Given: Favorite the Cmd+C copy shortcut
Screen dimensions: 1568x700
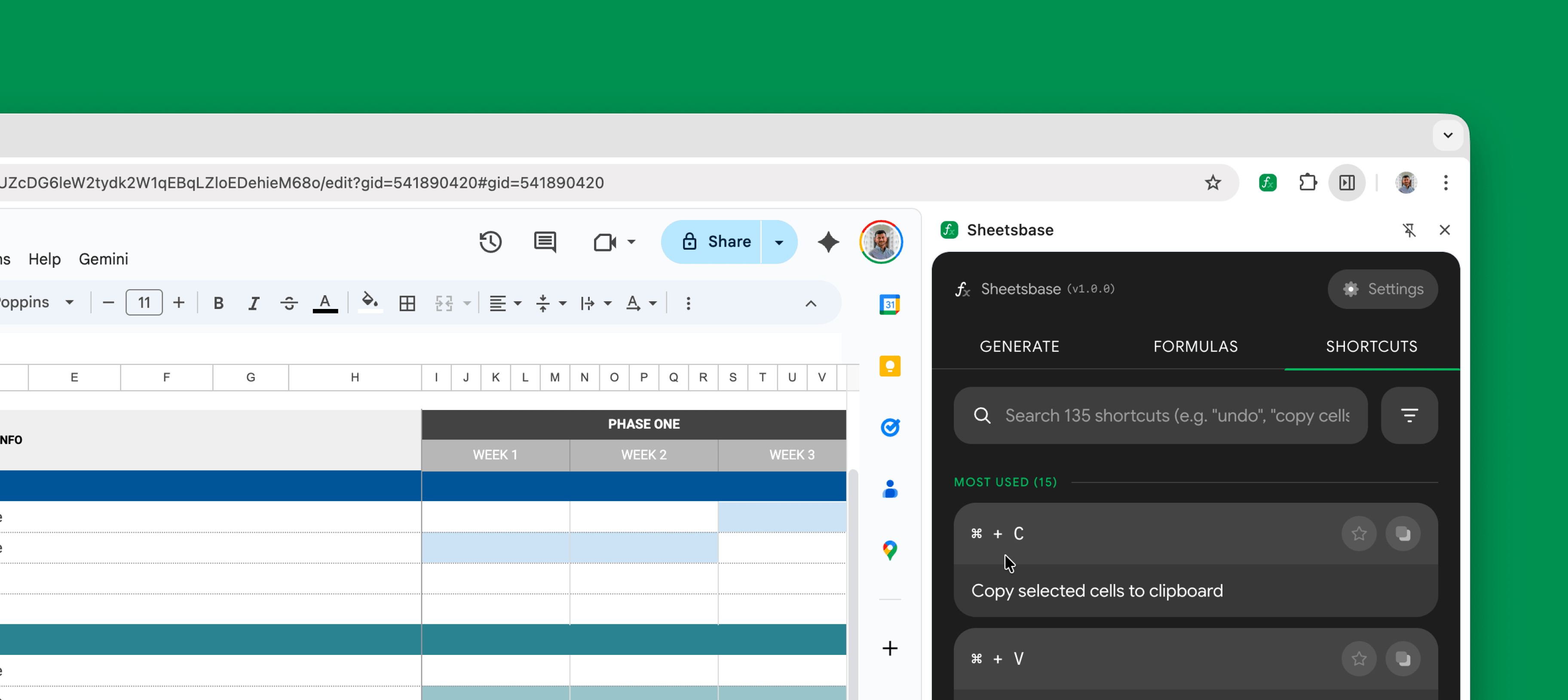Looking at the screenshot, I should 1359,534.
